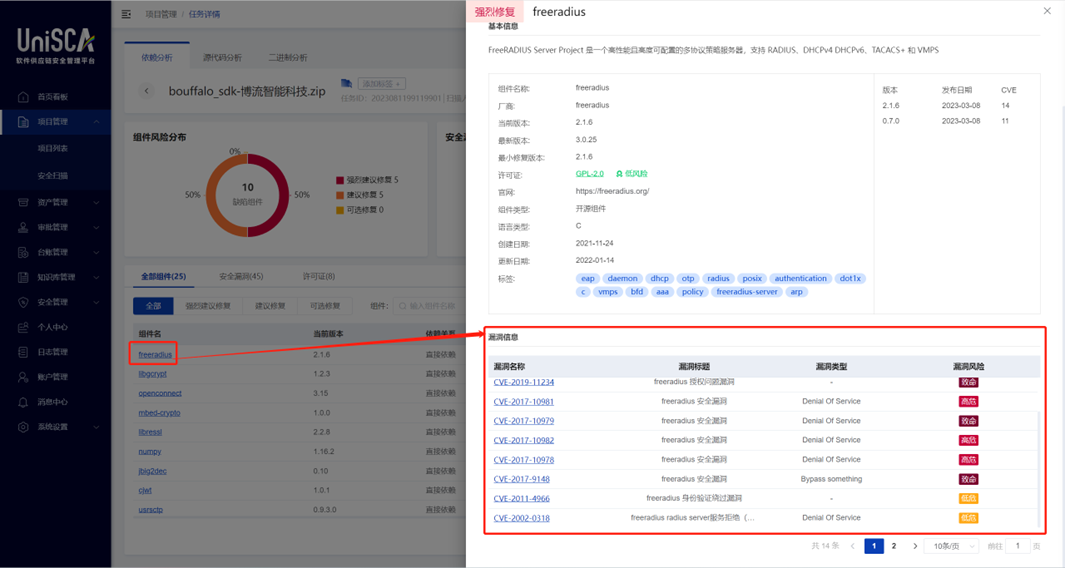Filter components by 强烈建议修复
This screenshot has width=1065, height=568.
pos(209,306)
